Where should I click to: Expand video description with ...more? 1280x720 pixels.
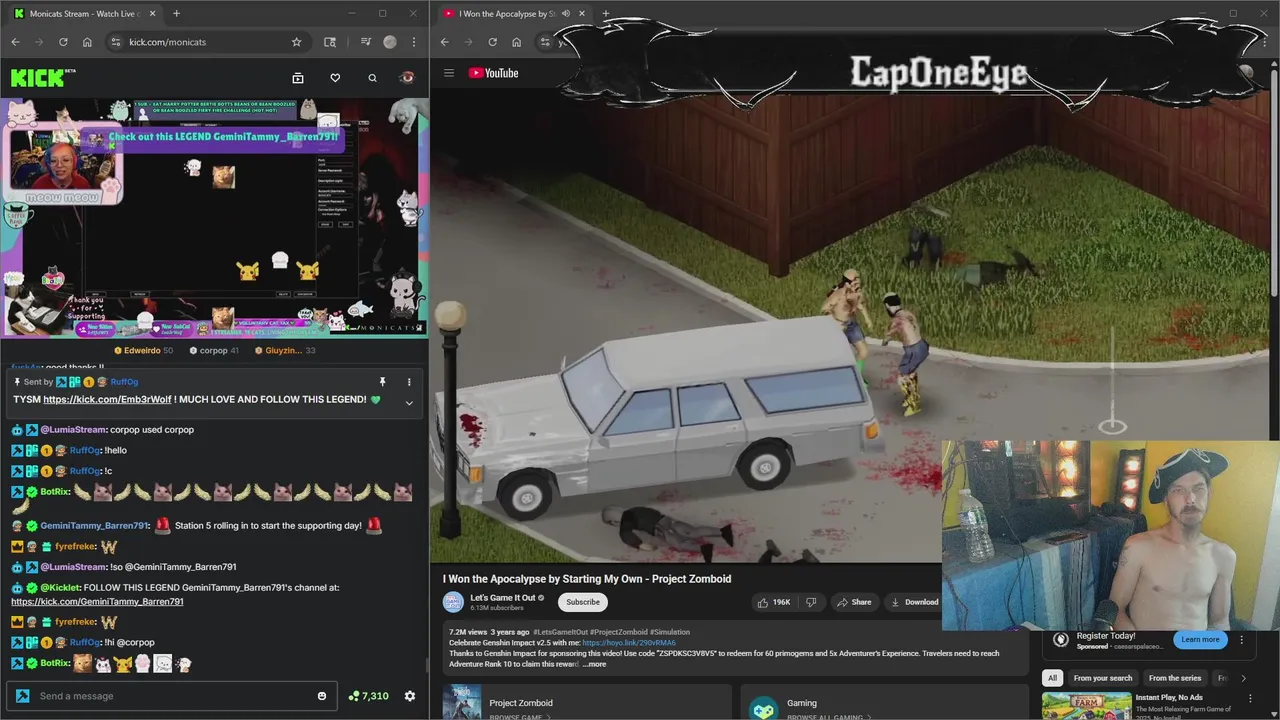pyautogui.click(x=594, y=664)
